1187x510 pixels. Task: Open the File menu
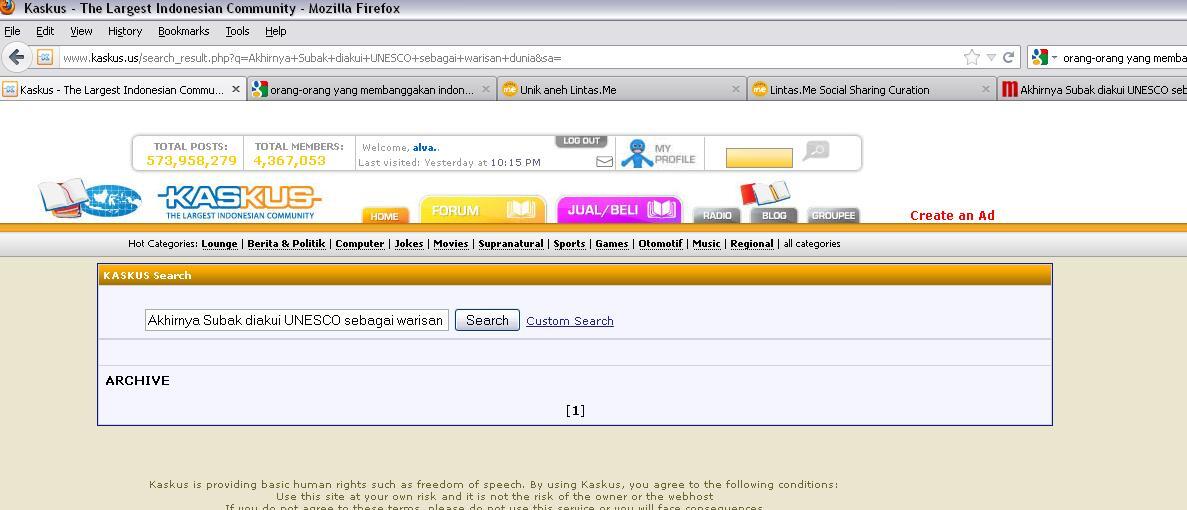(12, 31)
